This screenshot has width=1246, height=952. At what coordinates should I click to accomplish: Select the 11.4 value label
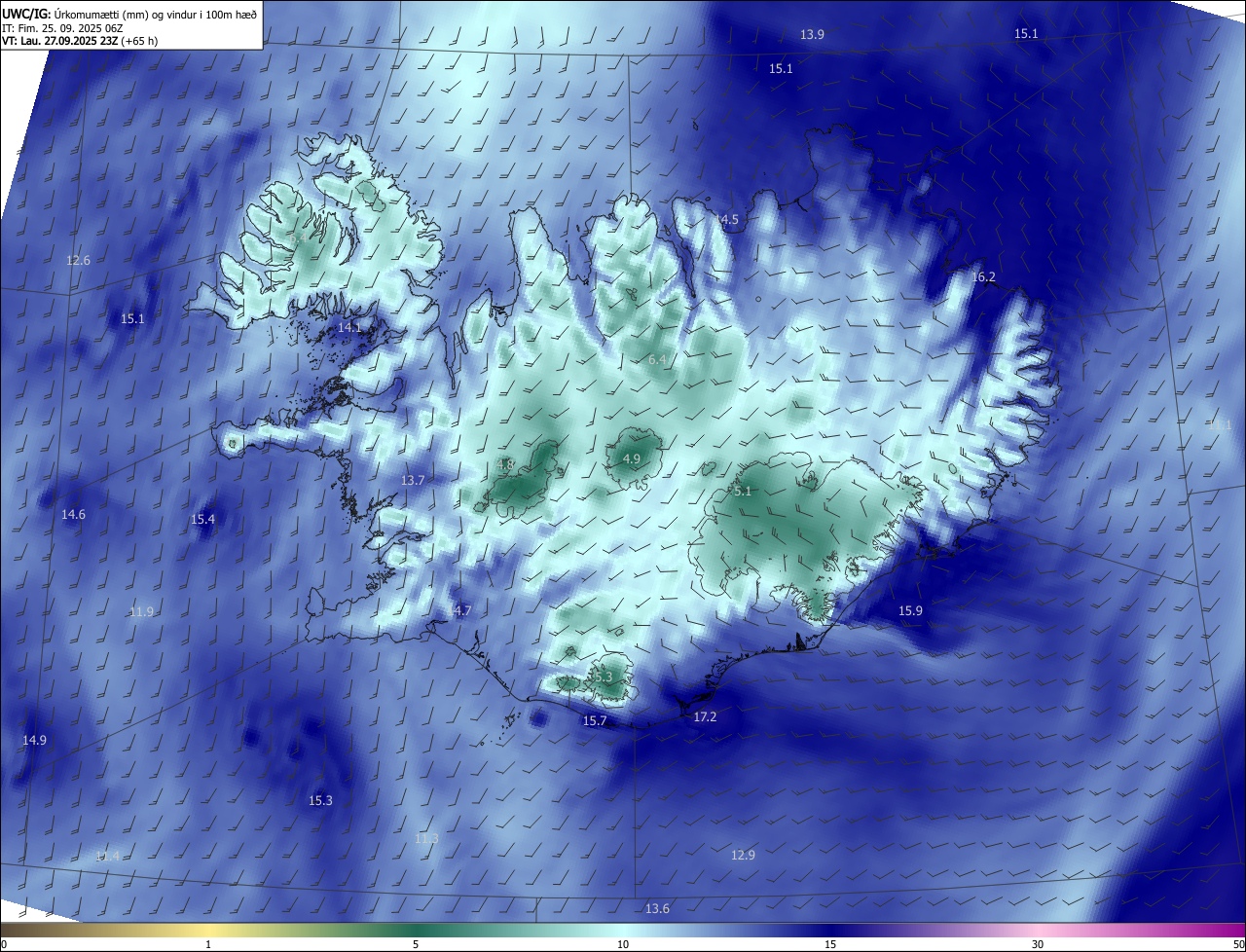coord(108,856)
